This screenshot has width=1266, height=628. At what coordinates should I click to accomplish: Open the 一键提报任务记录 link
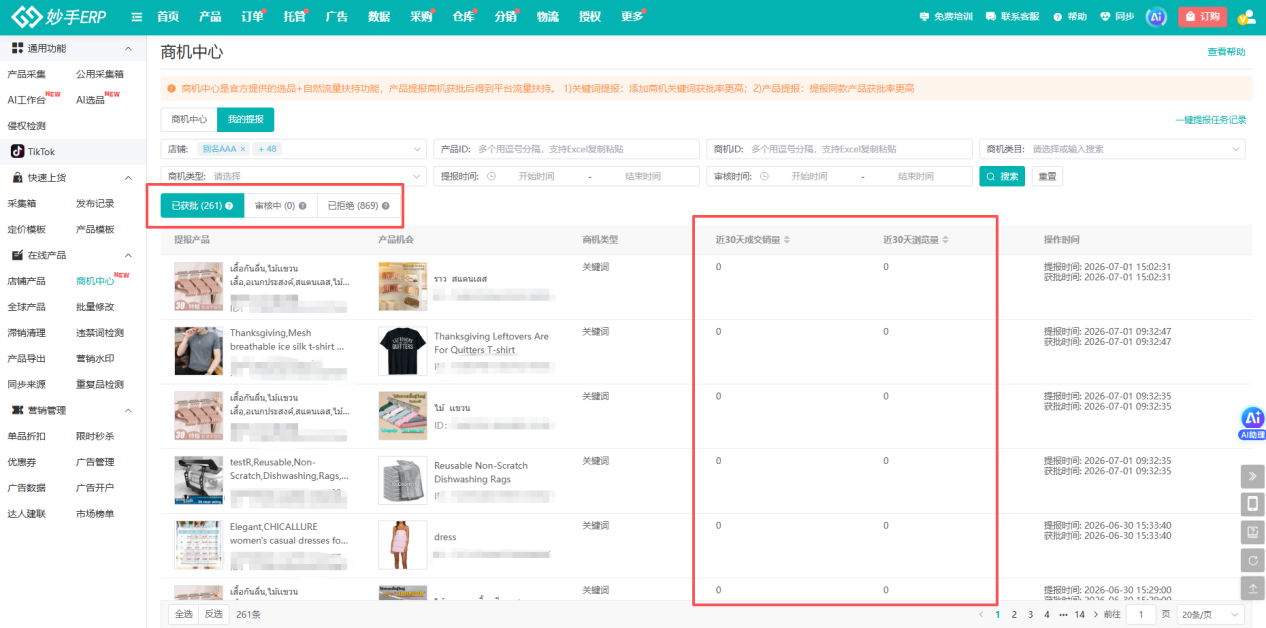[x=1210, y=120]
